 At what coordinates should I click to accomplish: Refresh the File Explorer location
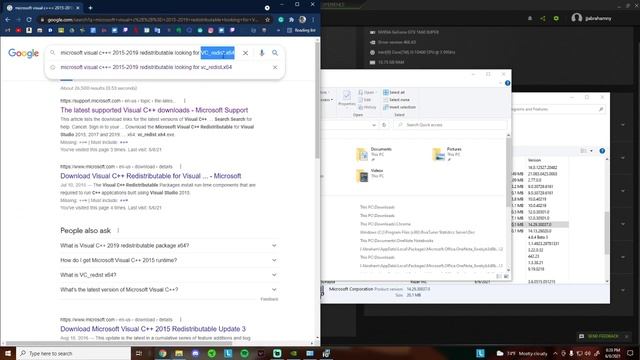pyautogui.click(x=384, y=125)
